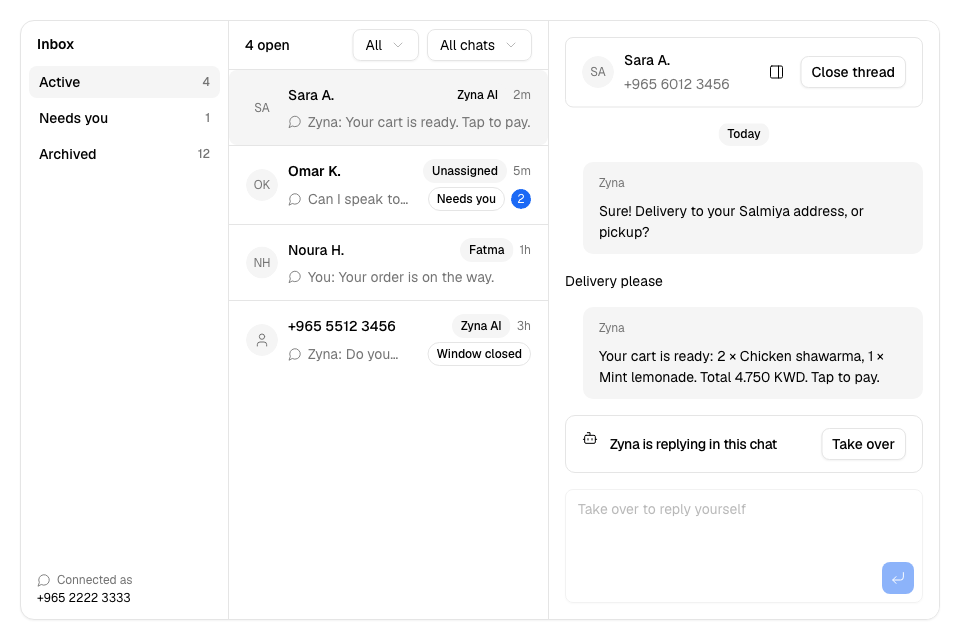This screenshot has height=640, width=960.
Task: Click the Fatma assignee tag on Noura H.
Action: pyautogui.click(x=486, y=250)
